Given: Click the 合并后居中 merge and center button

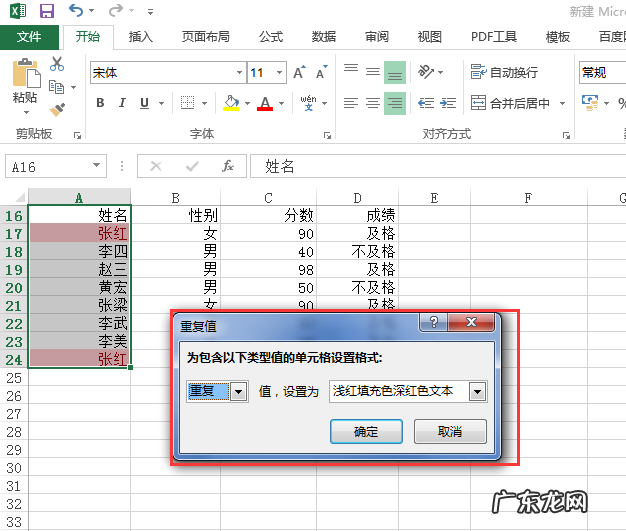Looking at the screenshot, I should pyautogui.click(x=510, y=103).
